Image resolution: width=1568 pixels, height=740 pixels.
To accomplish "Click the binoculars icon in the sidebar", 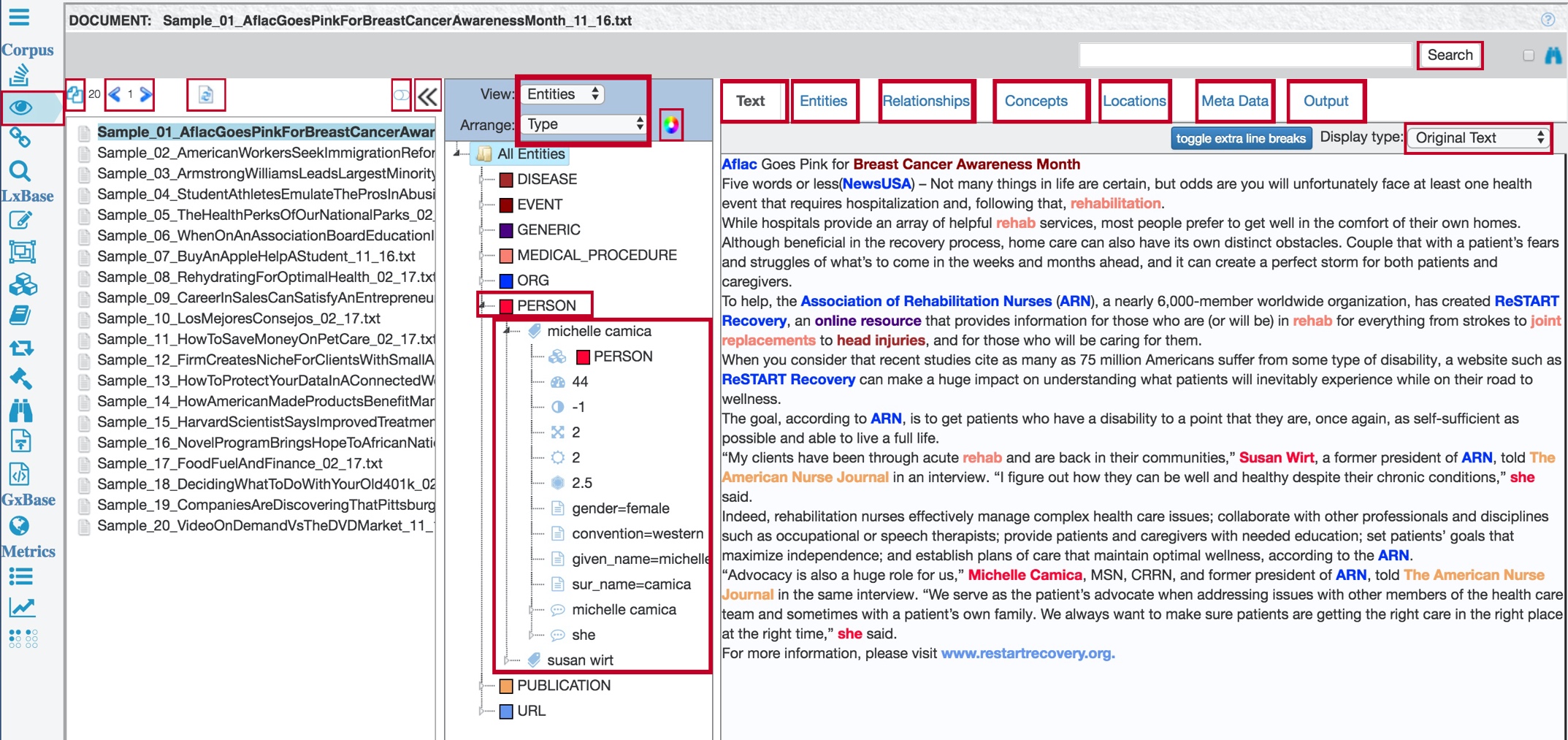I will coord(21,411).
